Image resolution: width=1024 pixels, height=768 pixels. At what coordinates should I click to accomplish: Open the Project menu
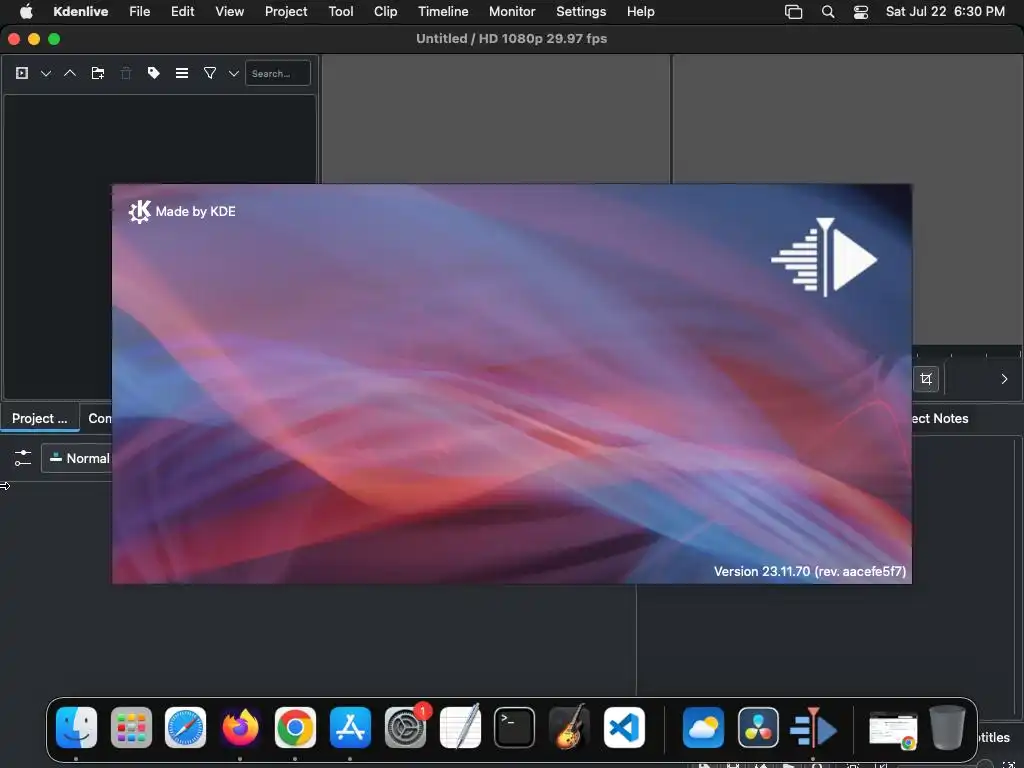click(285, 12)
